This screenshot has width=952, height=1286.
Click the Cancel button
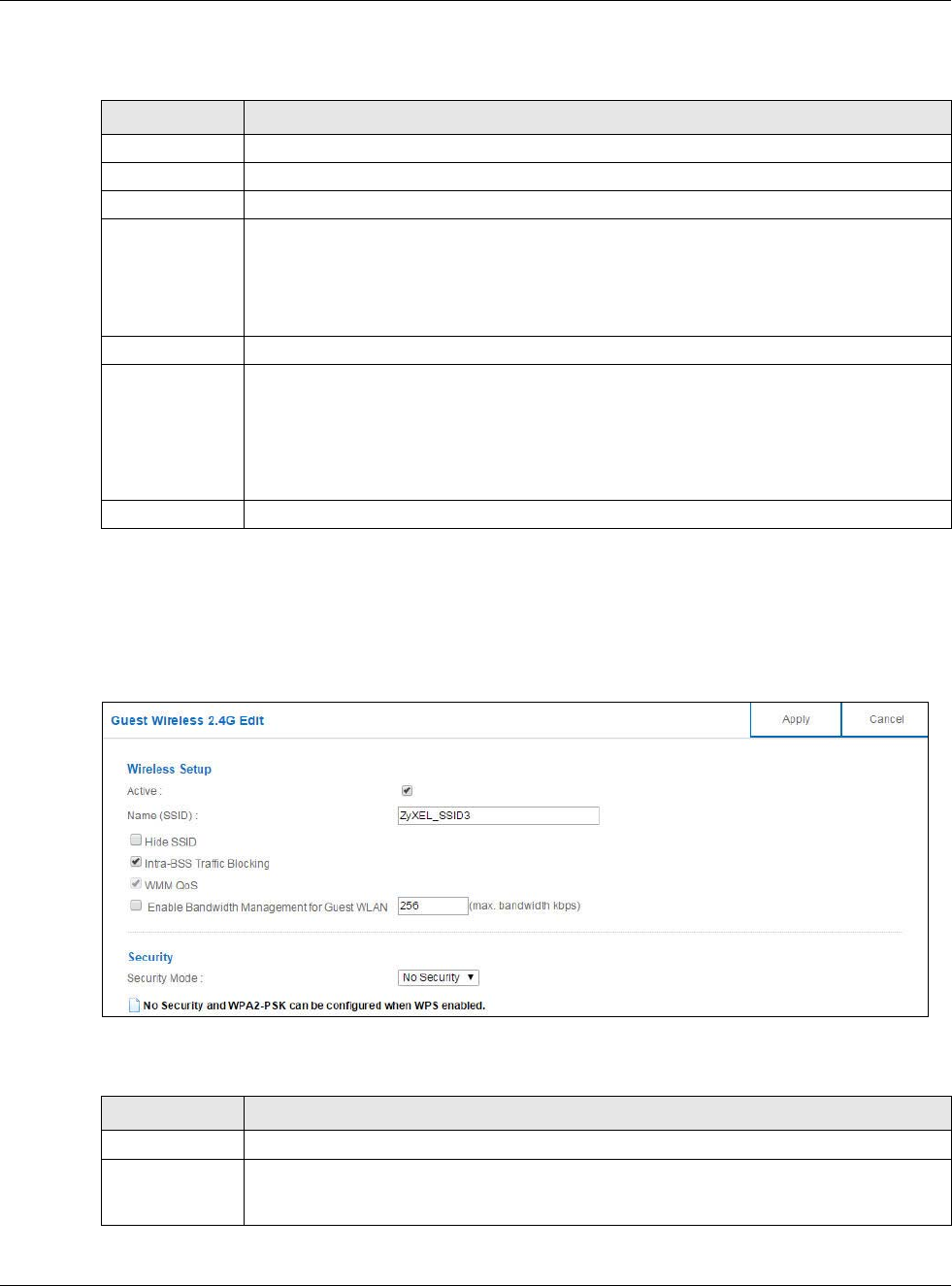coord(886,719)
